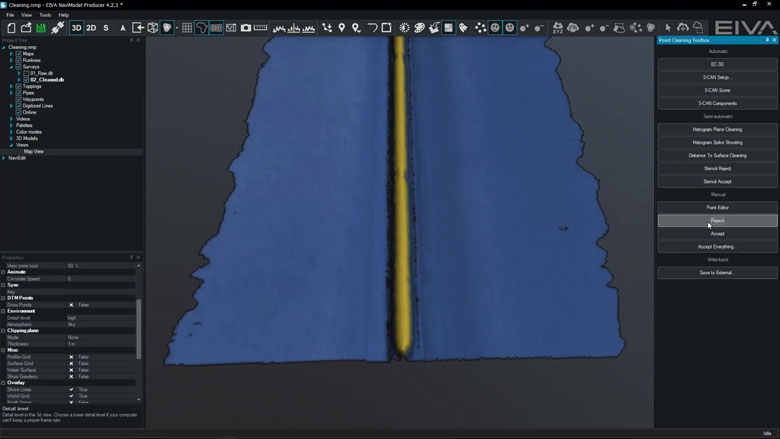Uncheck the 02_Cleaned.db survey checkbox
This screenshot has width=780, height=439.
pyautogui.click(x=25, y=79)
